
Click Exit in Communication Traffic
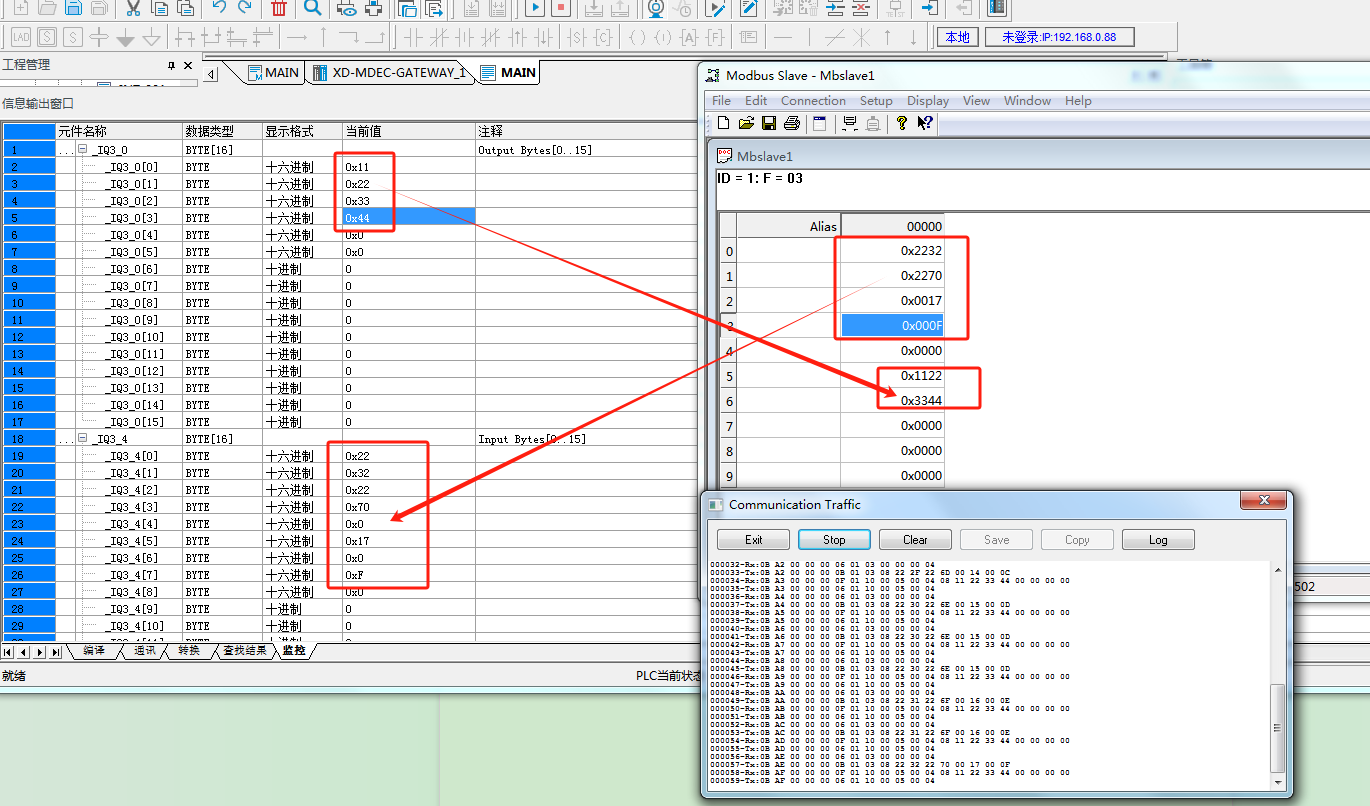[x=754, y=540]
